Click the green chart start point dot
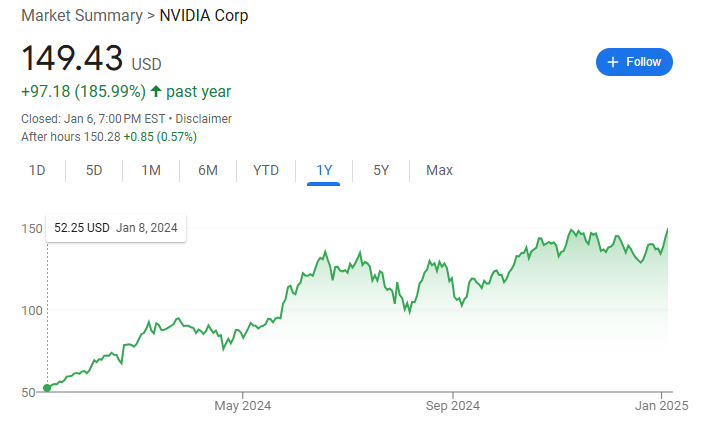 coord(47,387)
